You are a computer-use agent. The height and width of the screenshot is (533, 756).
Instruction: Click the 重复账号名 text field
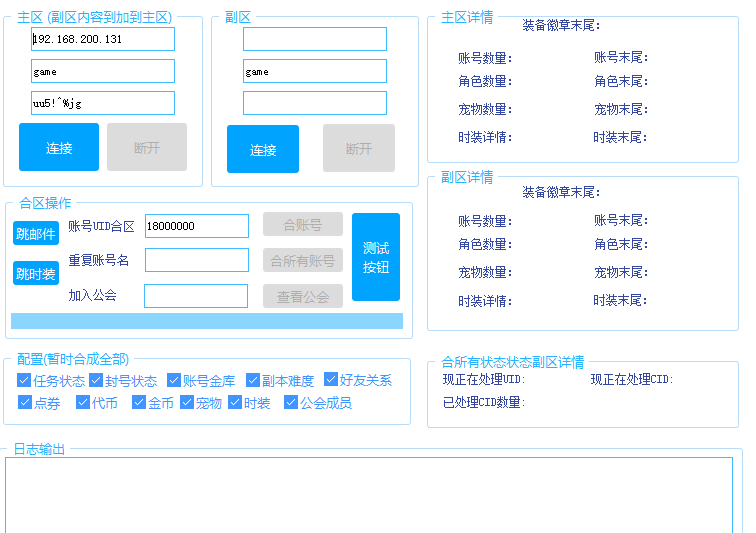(x=197, y=260)
